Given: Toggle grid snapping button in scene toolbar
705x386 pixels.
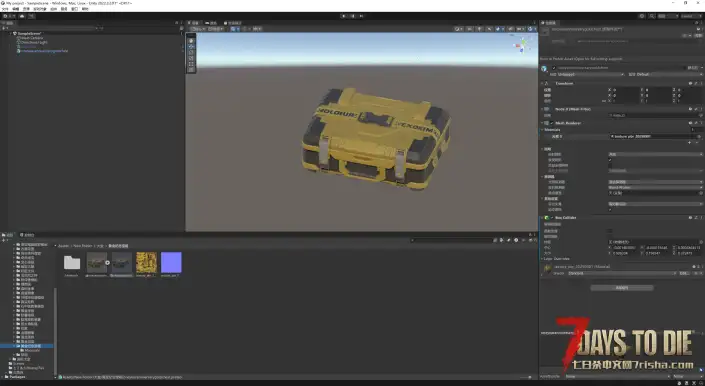Looking at the screenshot, I should [x=235, y=29].
